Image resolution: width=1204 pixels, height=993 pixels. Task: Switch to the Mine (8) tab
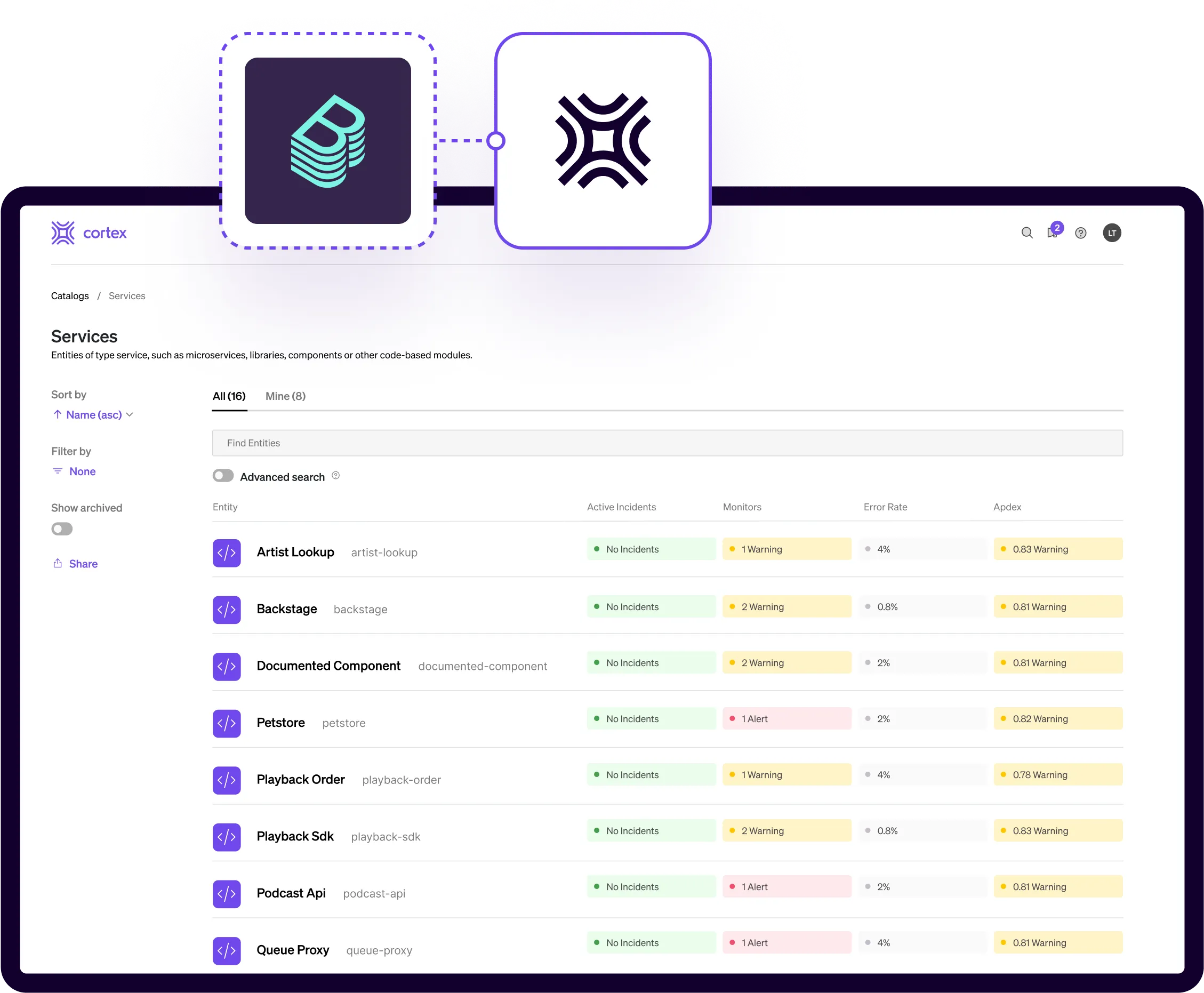coord(285,396)
